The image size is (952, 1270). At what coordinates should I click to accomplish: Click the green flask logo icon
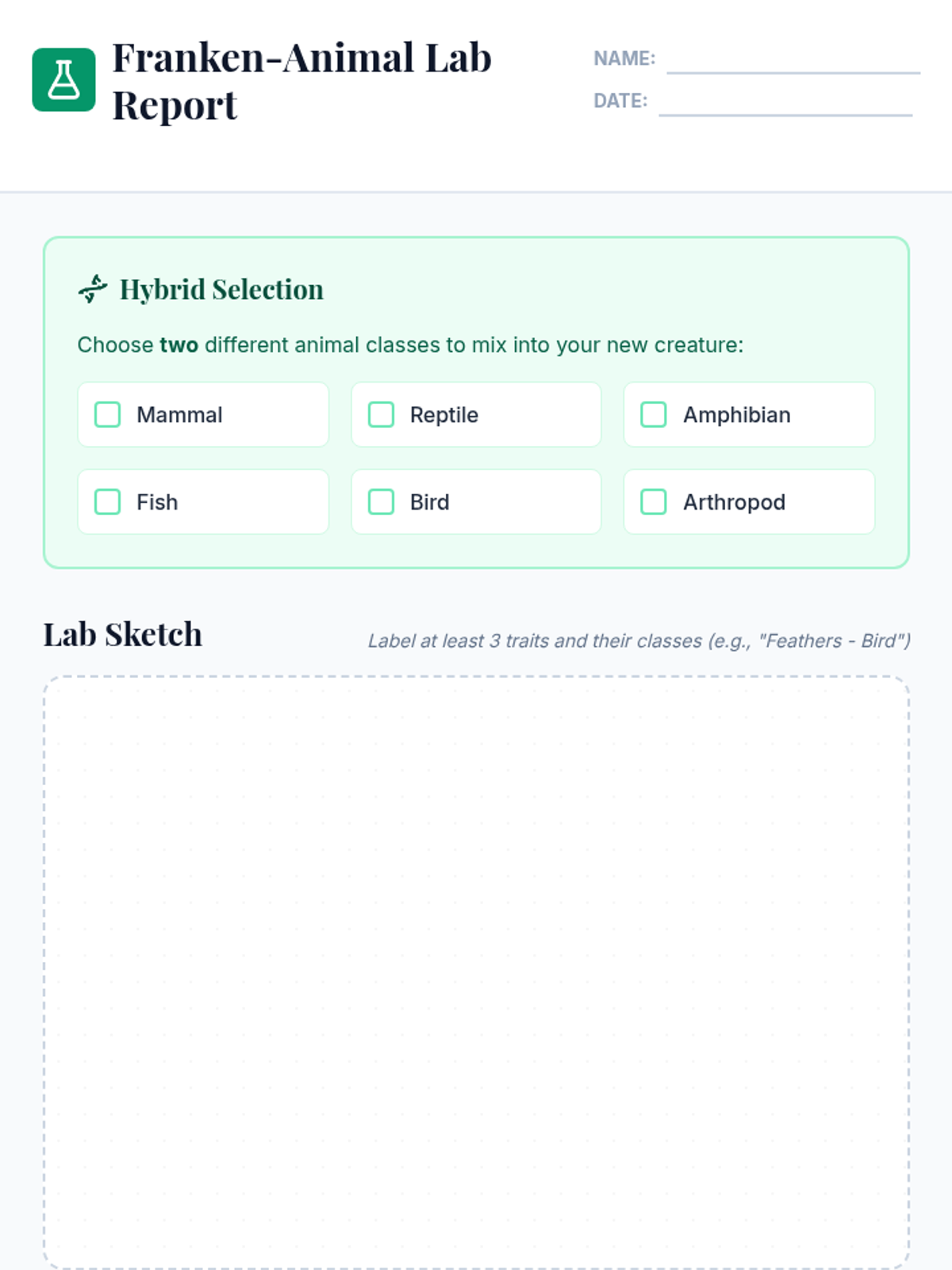tap(63, 79)
